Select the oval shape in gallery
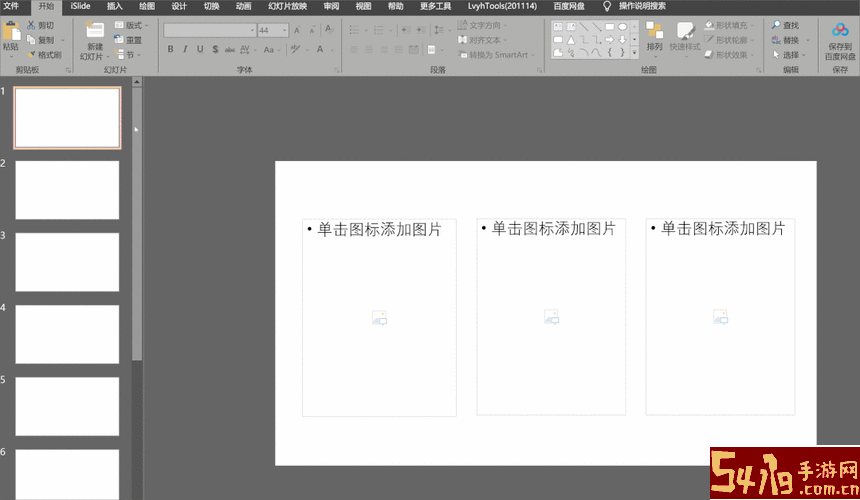Screen dimensions: 860x500 click(x=623, y=26)
